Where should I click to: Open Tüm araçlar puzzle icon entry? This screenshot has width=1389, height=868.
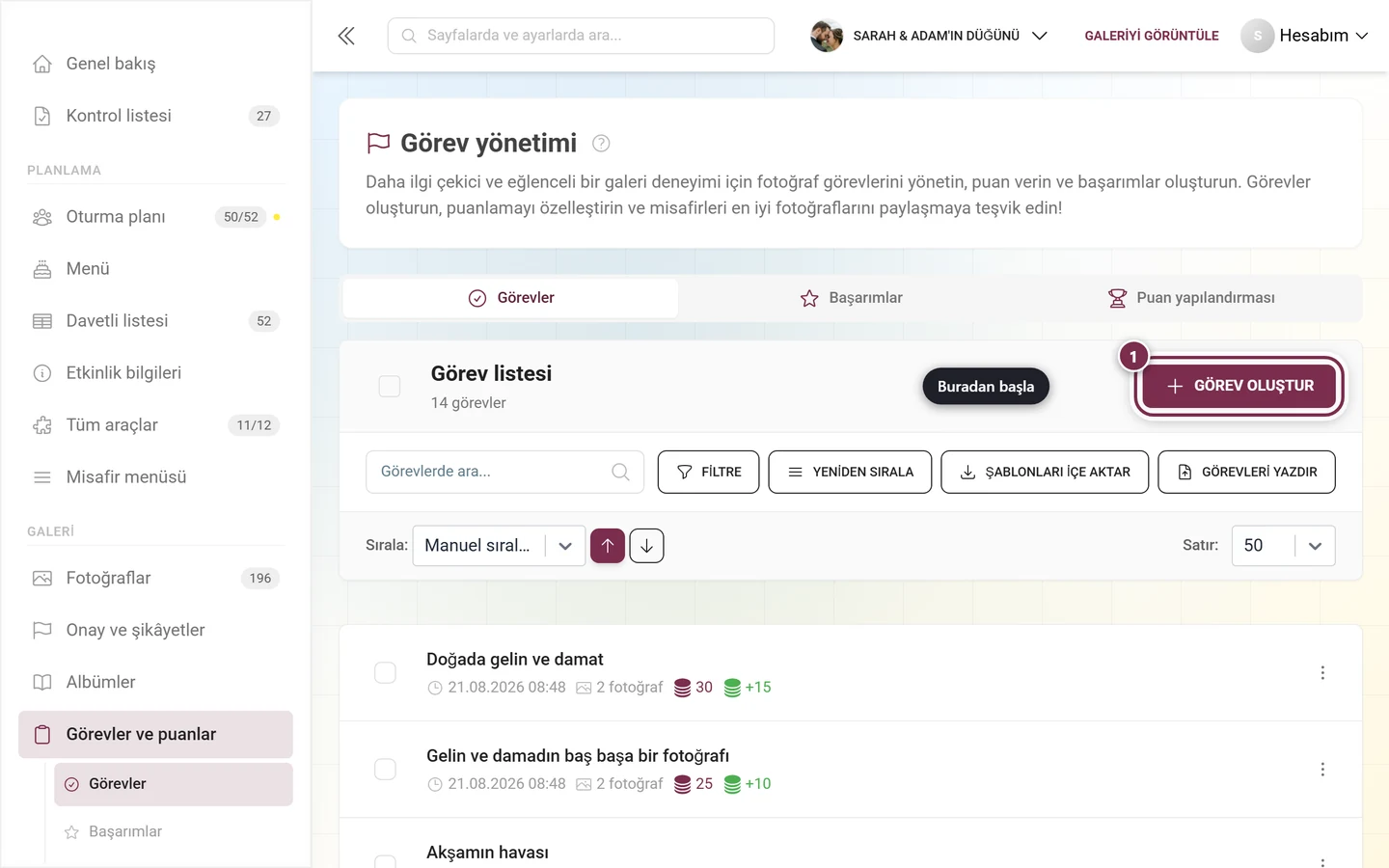(x=155, y=425)
